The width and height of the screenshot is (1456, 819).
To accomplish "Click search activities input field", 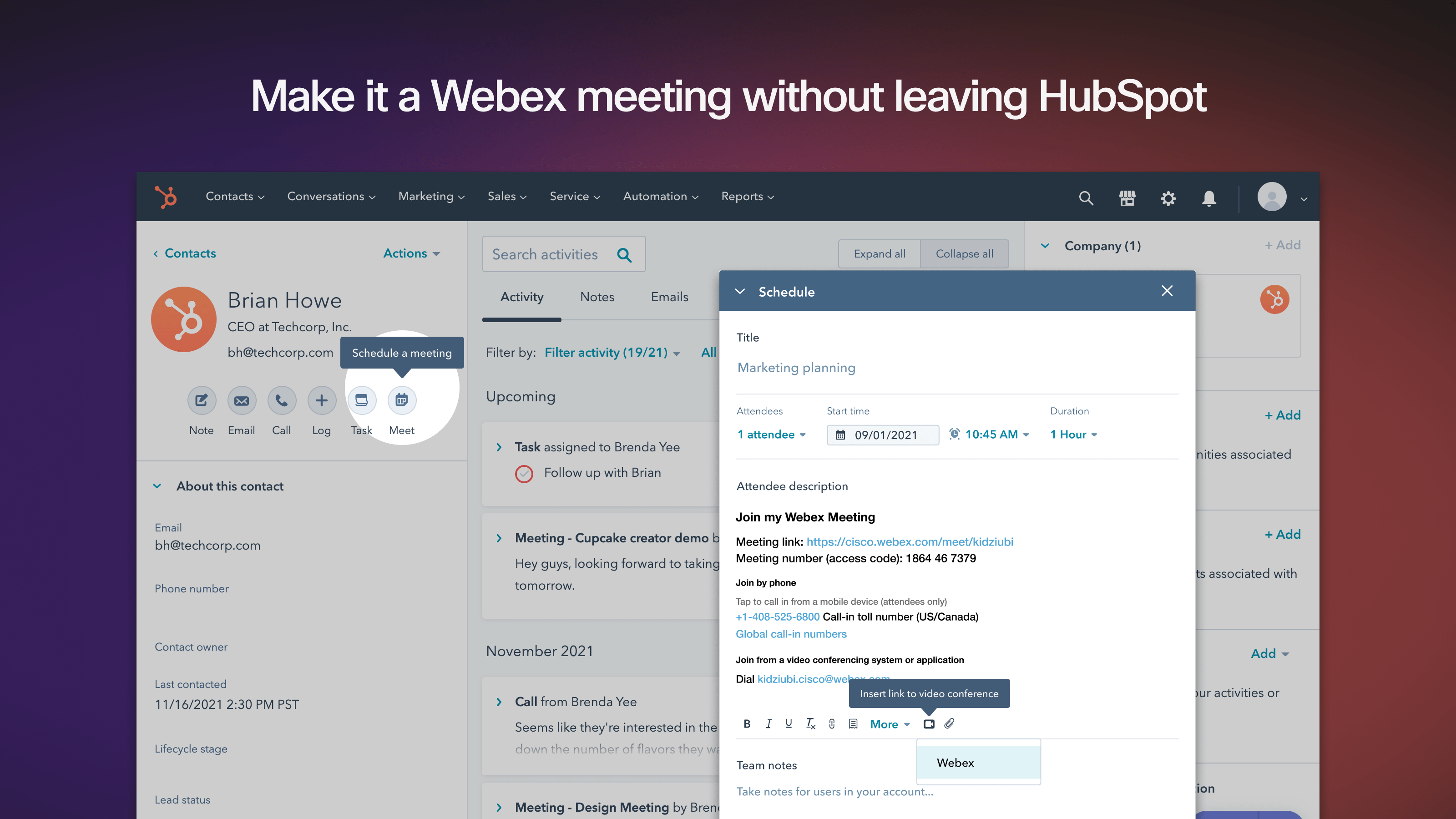I will [562, 254].
